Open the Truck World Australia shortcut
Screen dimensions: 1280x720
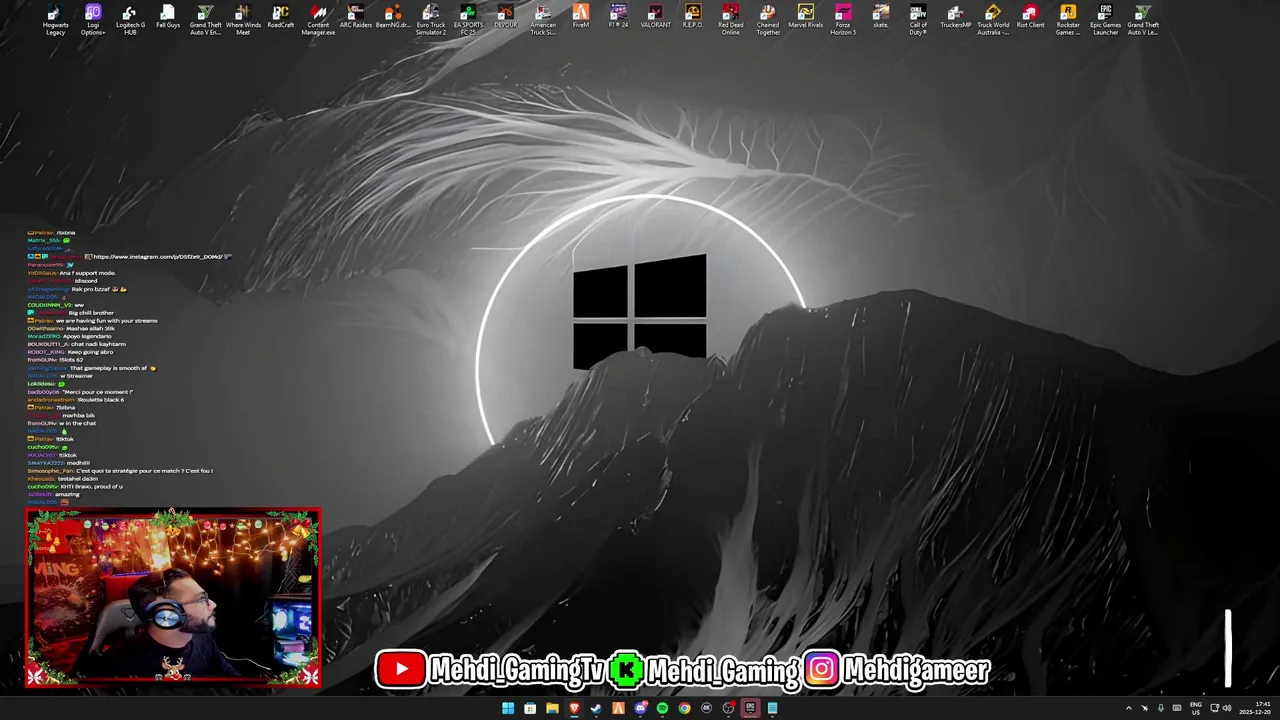[993, 20]
